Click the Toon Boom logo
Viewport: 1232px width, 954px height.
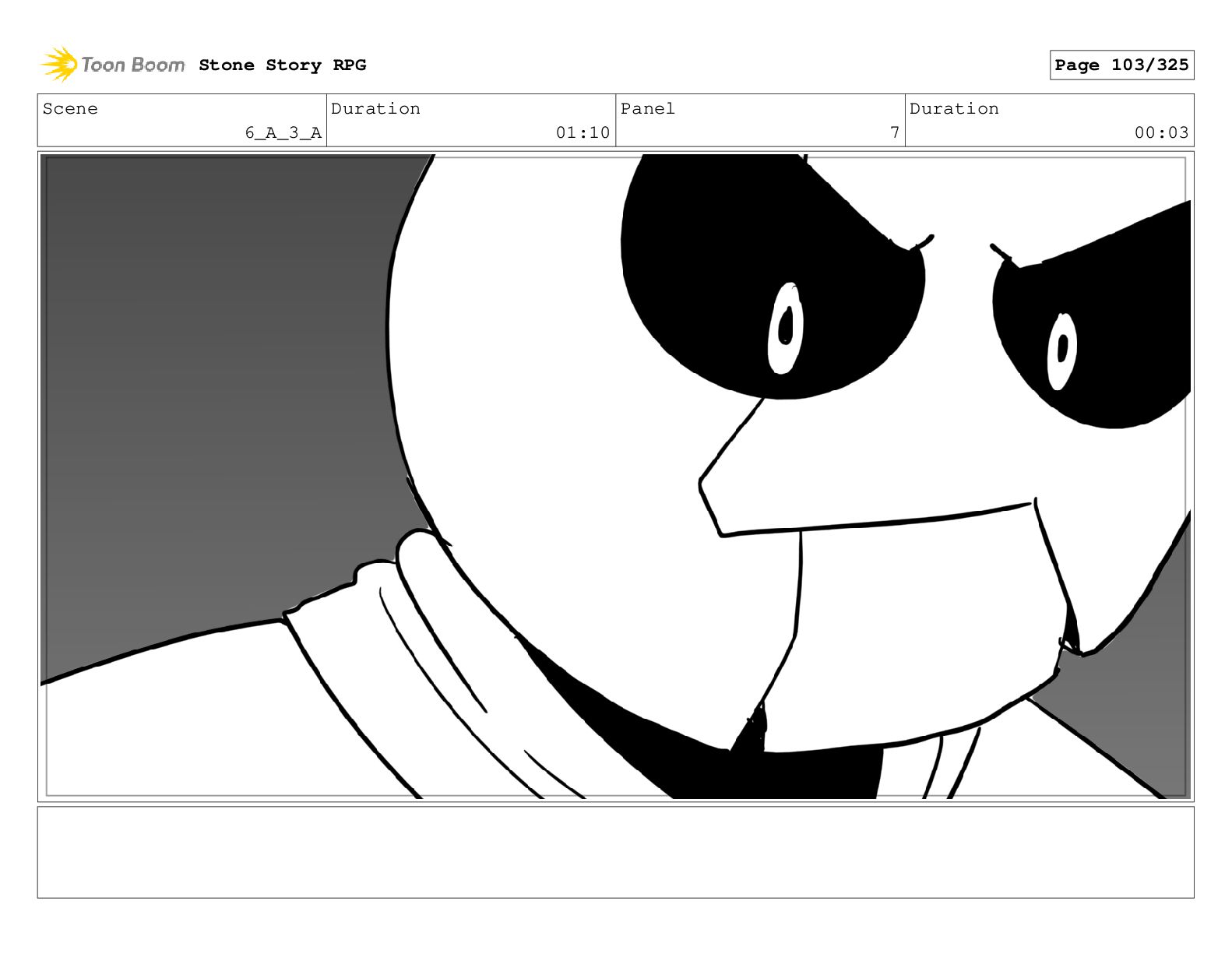(112, 65)
